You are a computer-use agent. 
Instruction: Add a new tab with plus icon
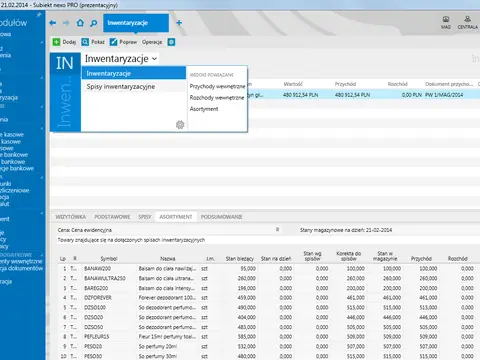[x=179, y=23]
